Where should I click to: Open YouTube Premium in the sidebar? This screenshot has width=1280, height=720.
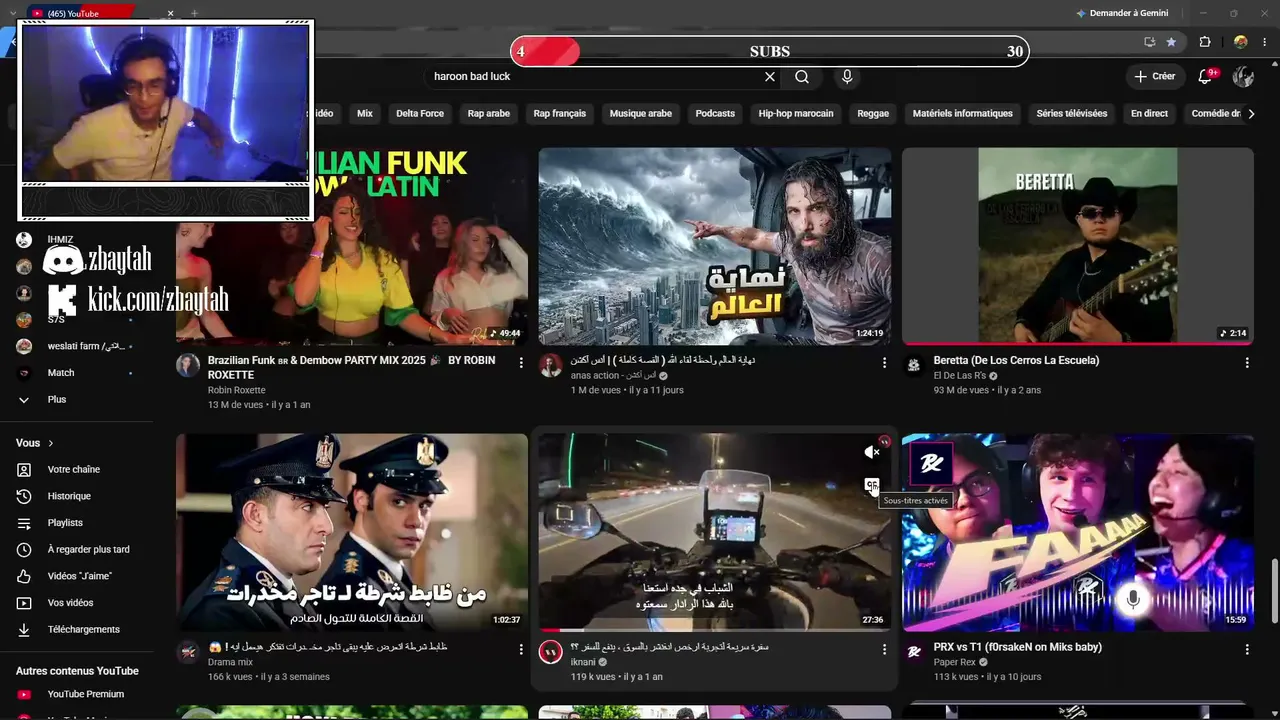tap(88, 694)
